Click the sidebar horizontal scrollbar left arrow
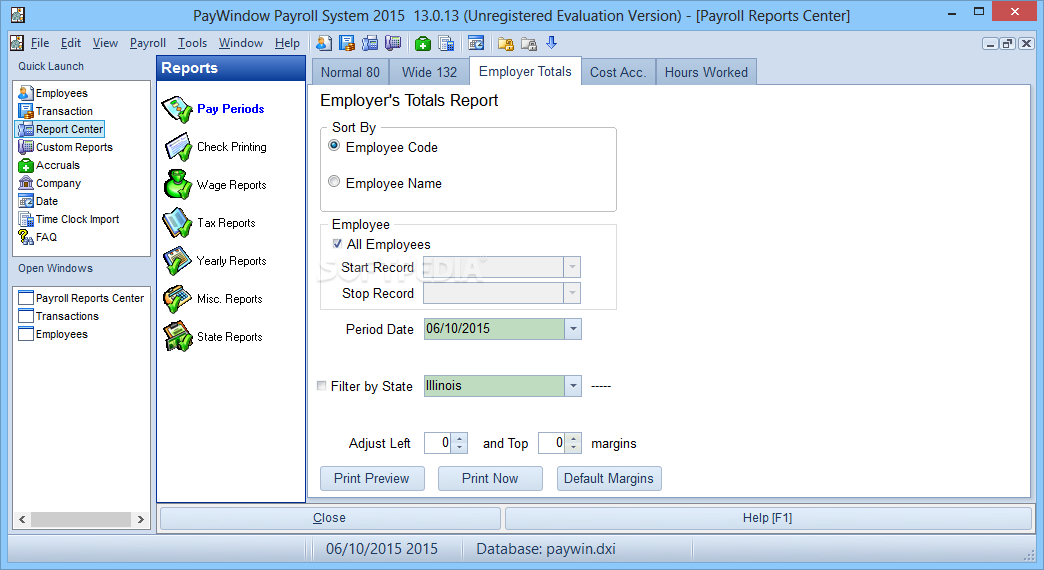 (x=23, y=519)
